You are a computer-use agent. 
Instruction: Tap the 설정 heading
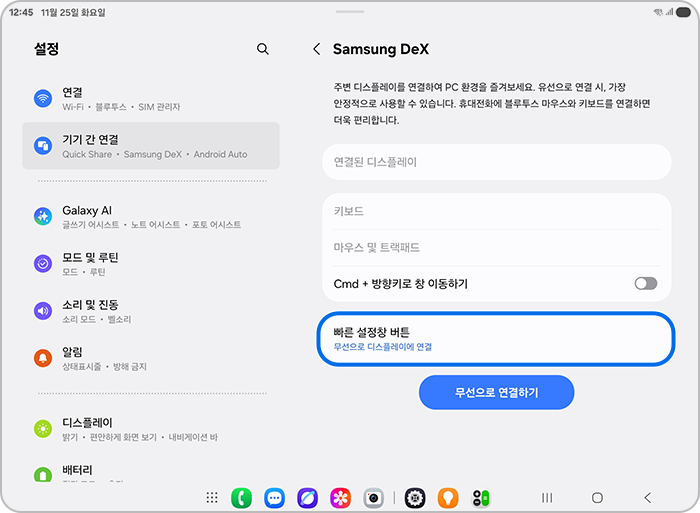pyautogui.click(x=46, y=49)
